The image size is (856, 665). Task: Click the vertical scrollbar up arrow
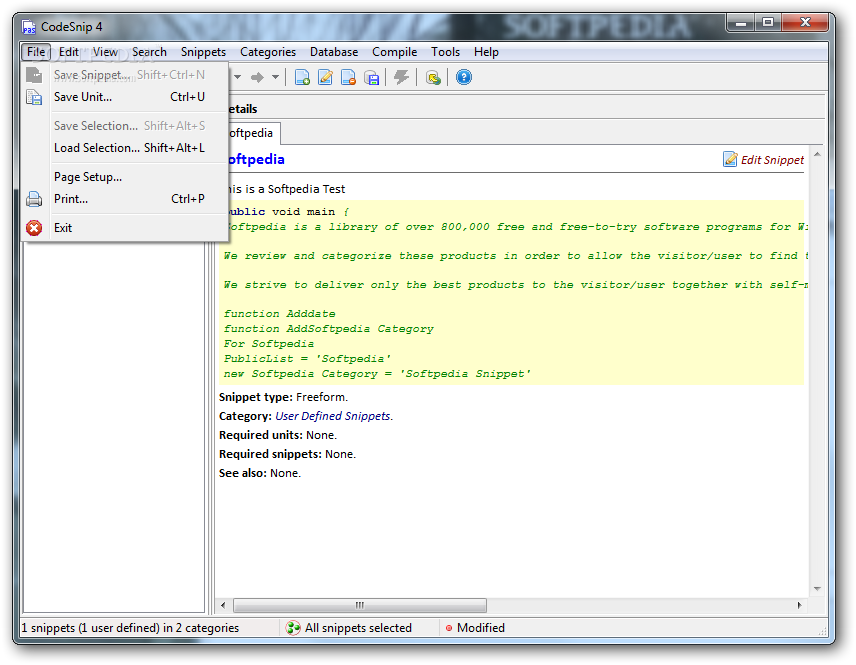coord(817,155)
